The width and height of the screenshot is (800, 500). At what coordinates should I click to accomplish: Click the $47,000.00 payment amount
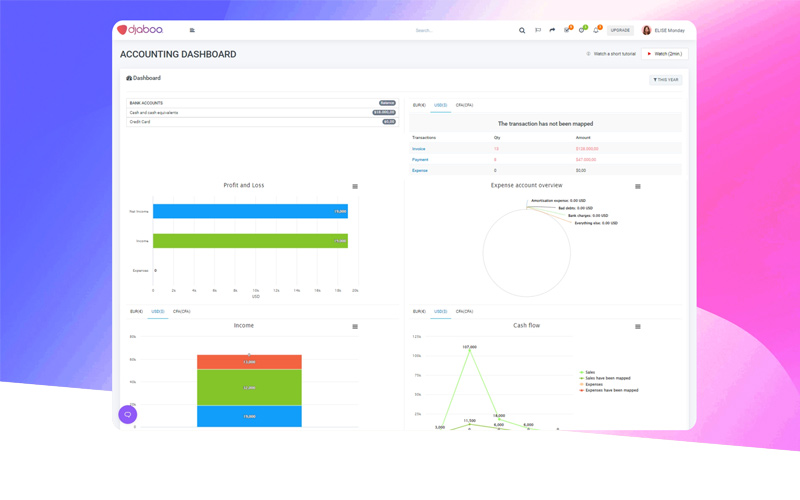pyautogui.click(x=586, y=160)
